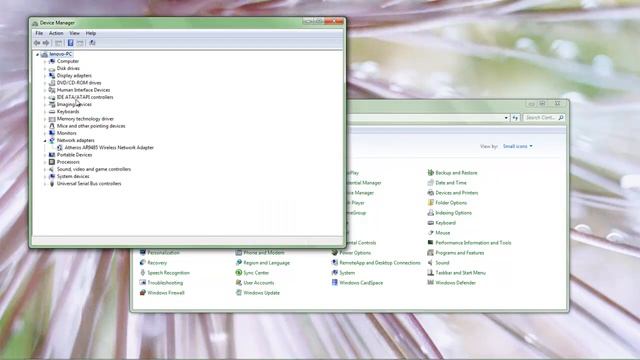This screenshot has width=640, height=360.
Task: Click the Windows Defender icon
Action: [430, 282]
